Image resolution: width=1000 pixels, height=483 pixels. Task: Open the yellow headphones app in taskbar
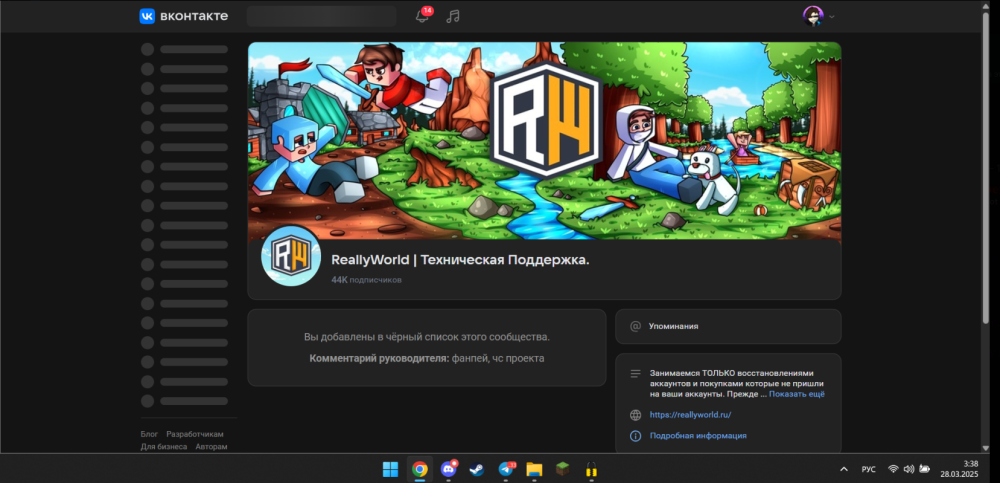[x=591, y=470]
